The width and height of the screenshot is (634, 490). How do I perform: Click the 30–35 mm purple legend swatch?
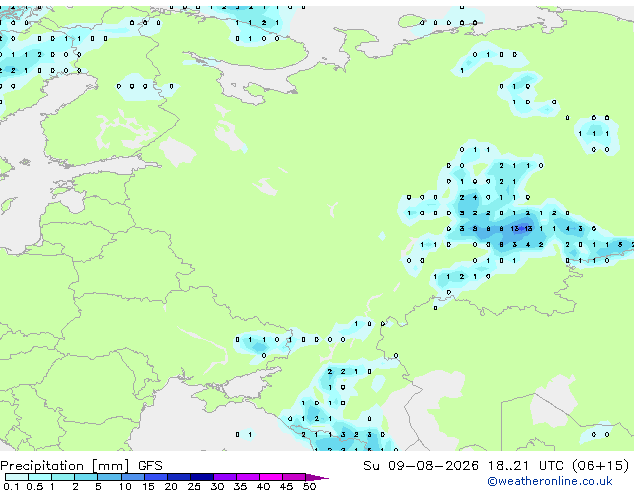coord(225,477)
